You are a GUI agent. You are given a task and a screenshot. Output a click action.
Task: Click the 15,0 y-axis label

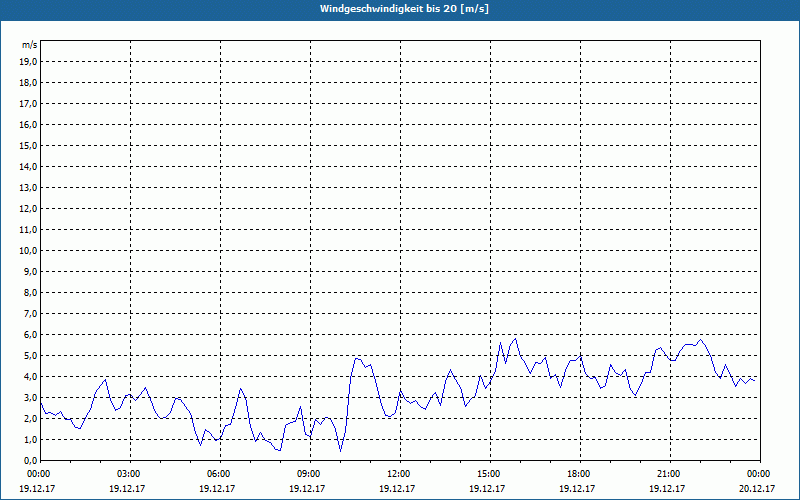pyautogui.click(x=29, y=145)
